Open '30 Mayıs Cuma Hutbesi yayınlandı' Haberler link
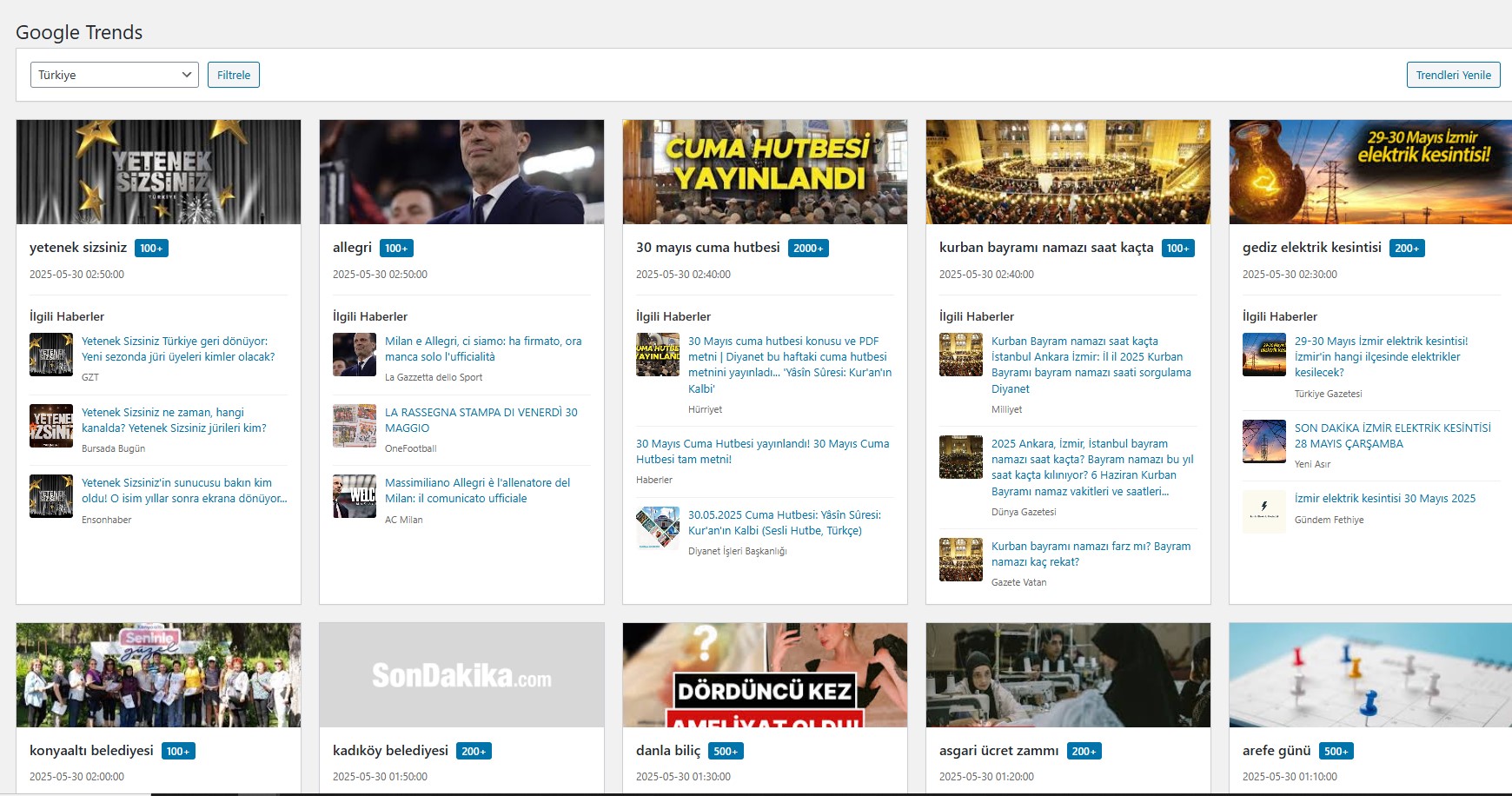The height and width of the screenshot is (796, 1512). coord(763,452)
